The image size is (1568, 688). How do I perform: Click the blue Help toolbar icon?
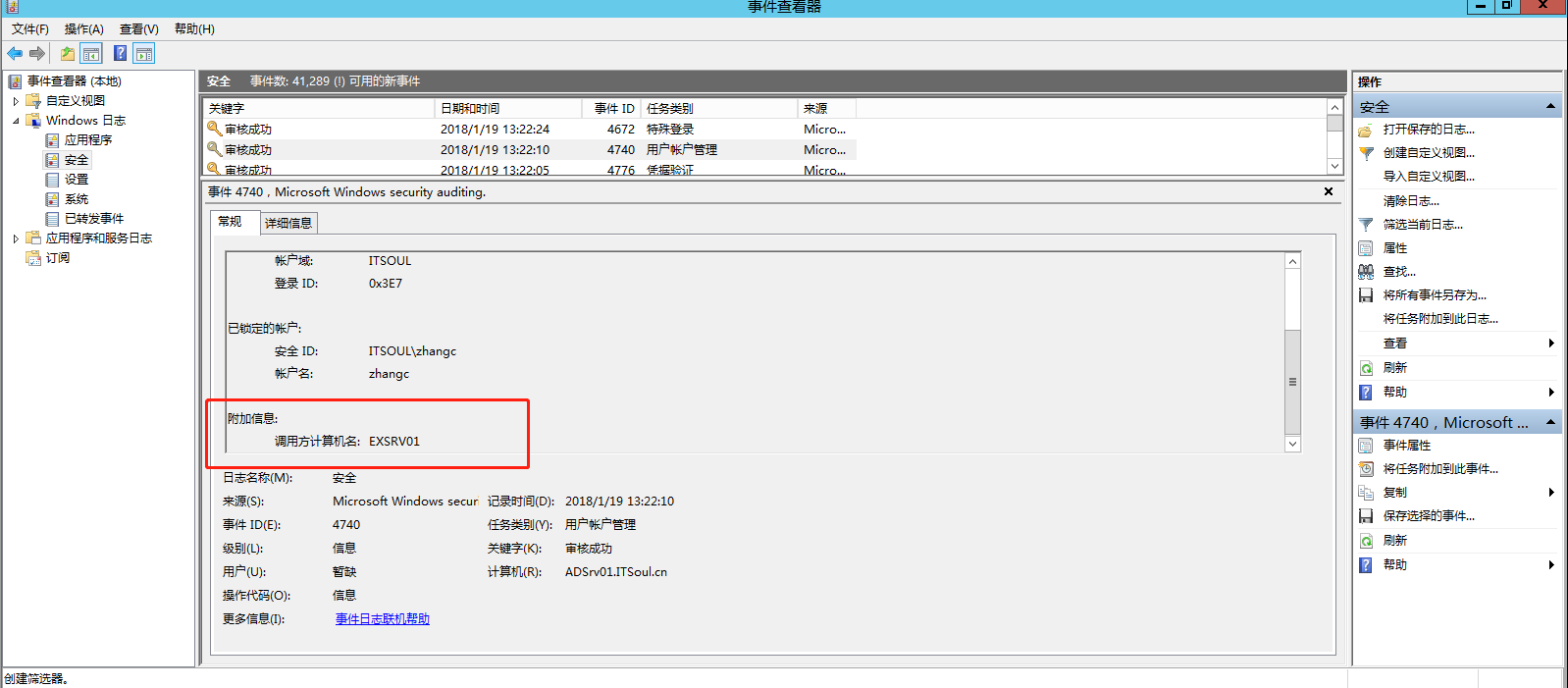[x=120, y=53]
